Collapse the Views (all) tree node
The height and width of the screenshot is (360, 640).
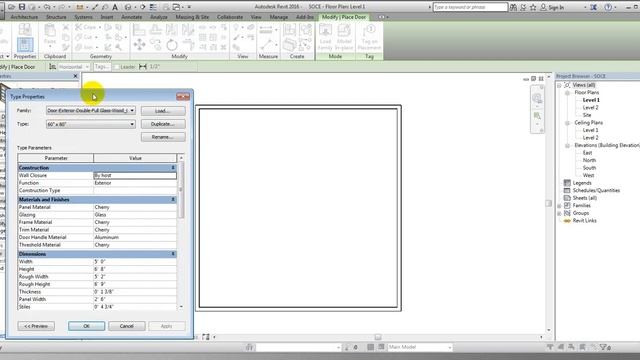559,85
